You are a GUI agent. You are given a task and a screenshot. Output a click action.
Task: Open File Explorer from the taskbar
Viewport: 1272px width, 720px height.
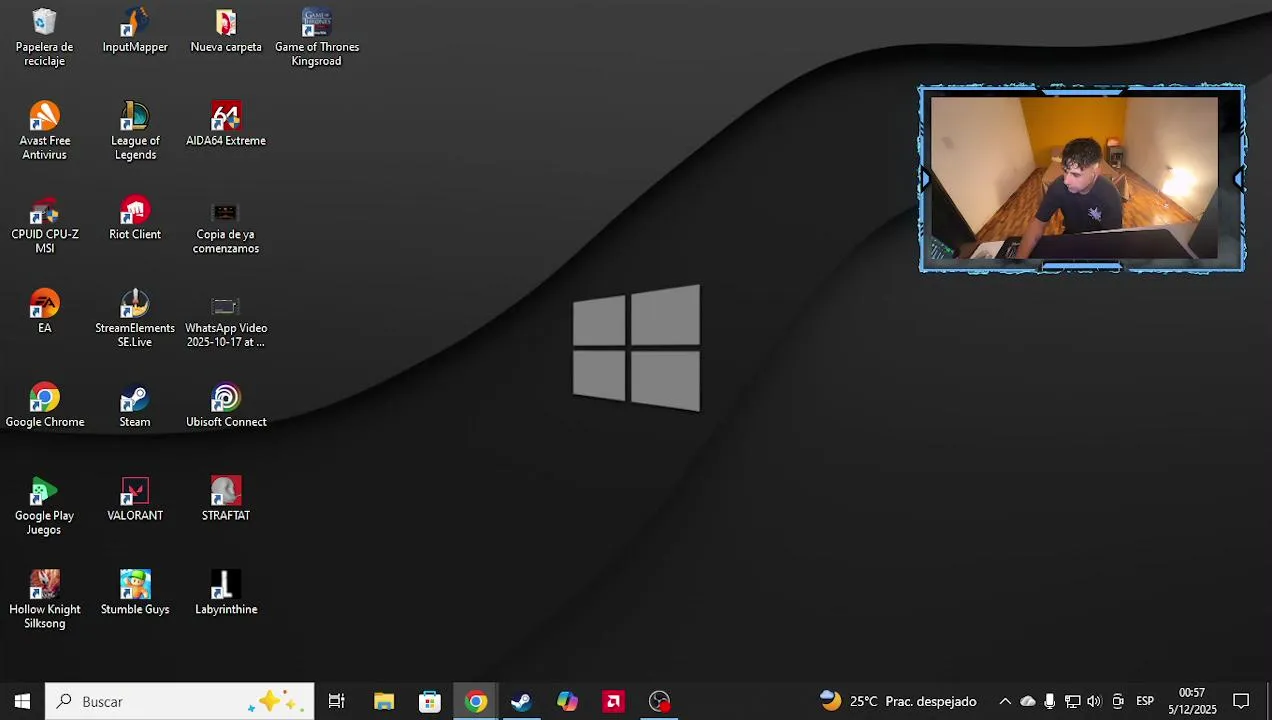(384, 701)
